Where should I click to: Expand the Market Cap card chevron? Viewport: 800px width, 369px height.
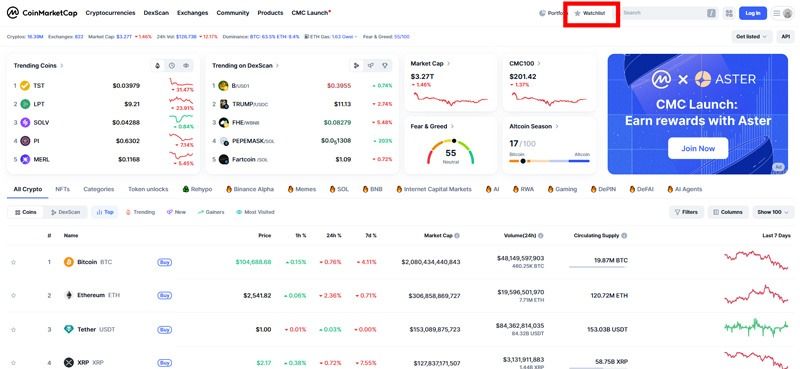pos(448,63)
